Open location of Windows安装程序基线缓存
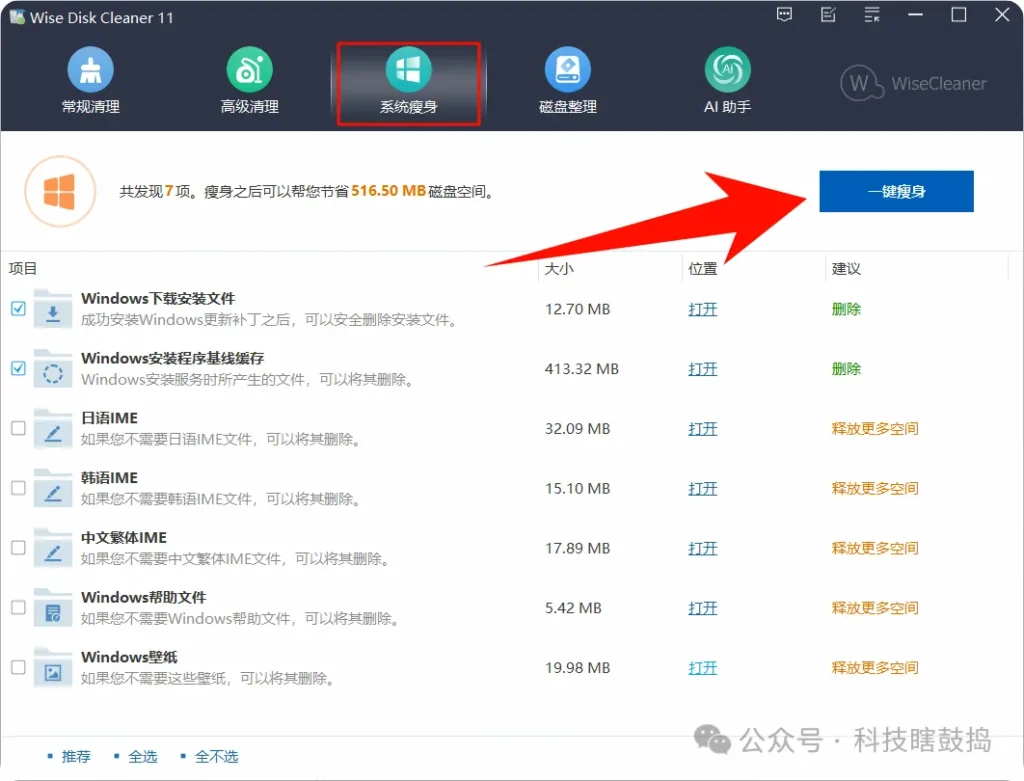 (703, 369)
